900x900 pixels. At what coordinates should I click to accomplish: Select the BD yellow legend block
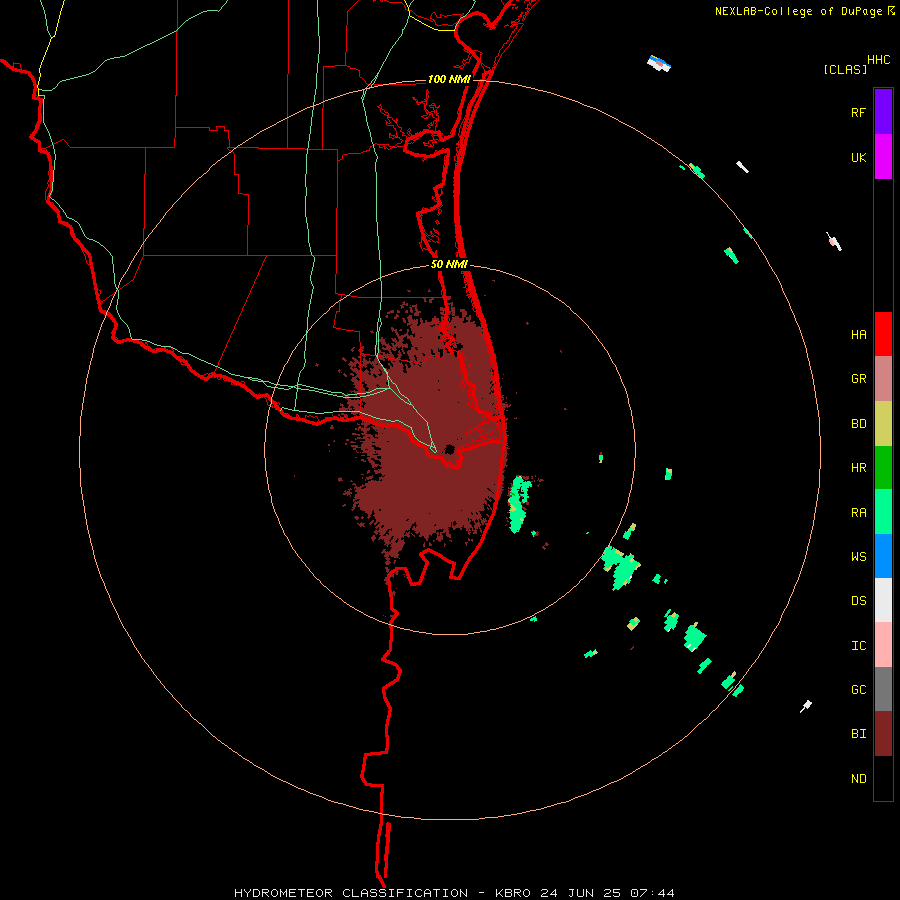tap(883, 424)
